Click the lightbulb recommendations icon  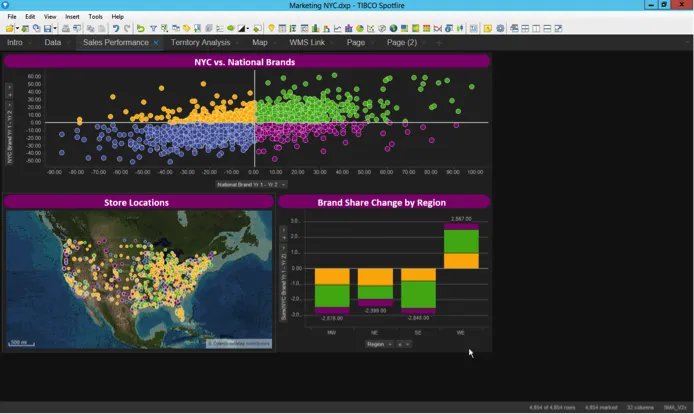(x=271, y=28)
